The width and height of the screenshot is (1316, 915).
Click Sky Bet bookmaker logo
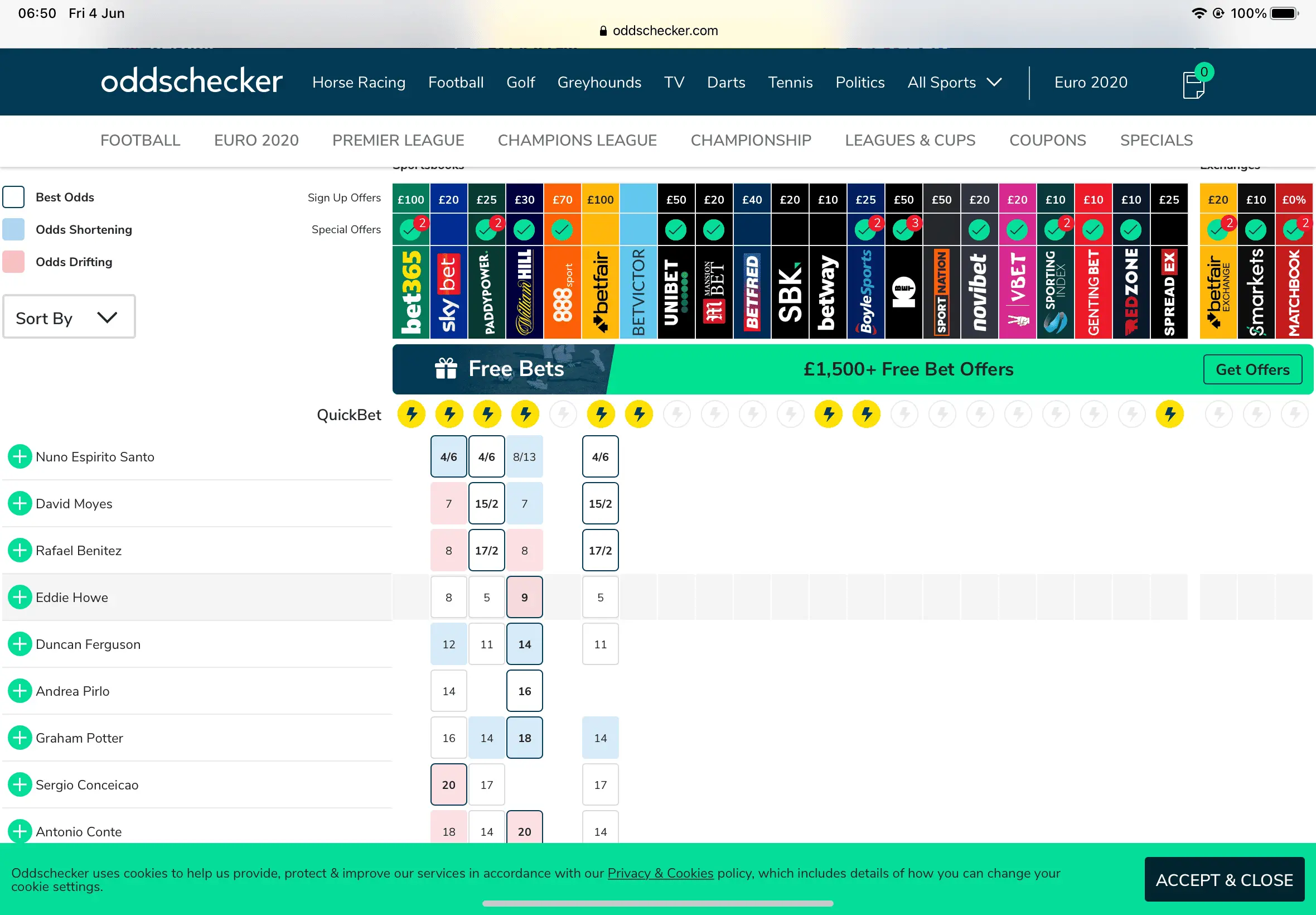[448, 292]
